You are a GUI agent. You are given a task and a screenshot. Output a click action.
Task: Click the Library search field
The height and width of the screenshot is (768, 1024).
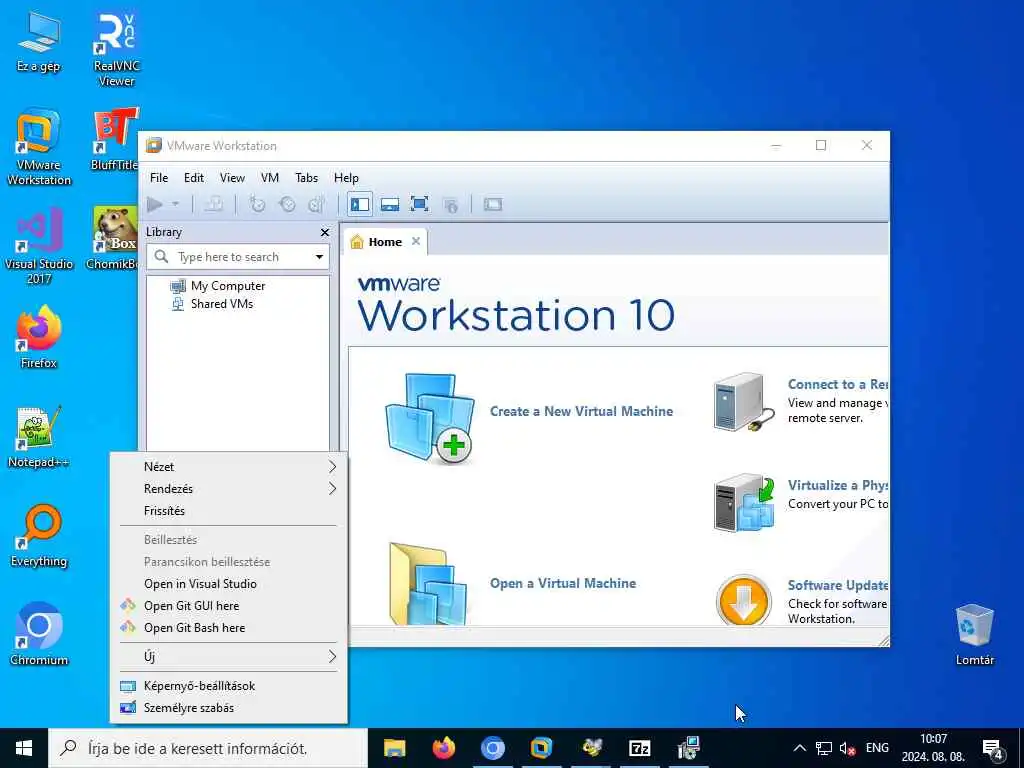pyautogui.click(x=238, y=257)
